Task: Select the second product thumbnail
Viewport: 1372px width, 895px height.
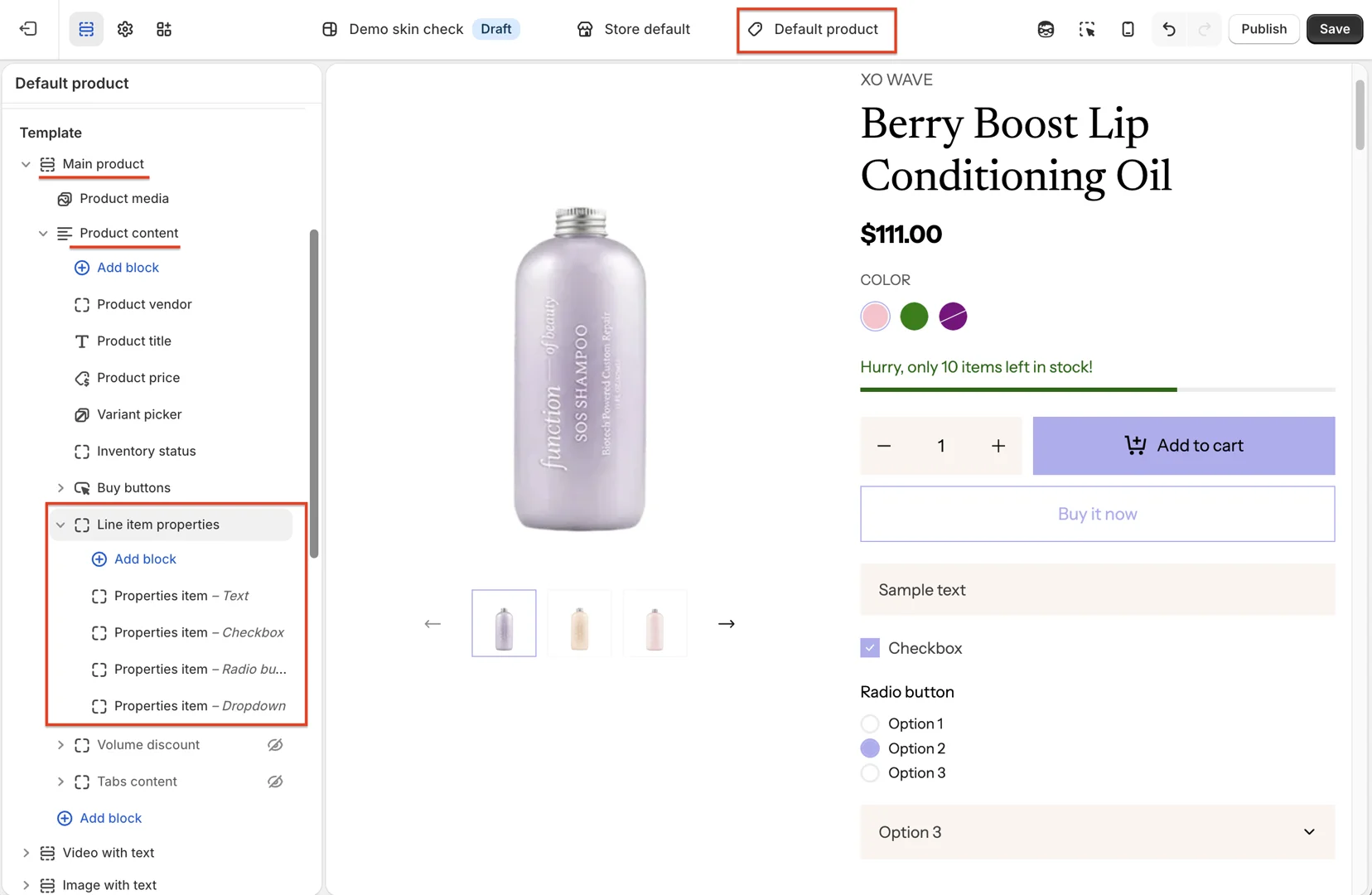Action: [x=579, y=623]
